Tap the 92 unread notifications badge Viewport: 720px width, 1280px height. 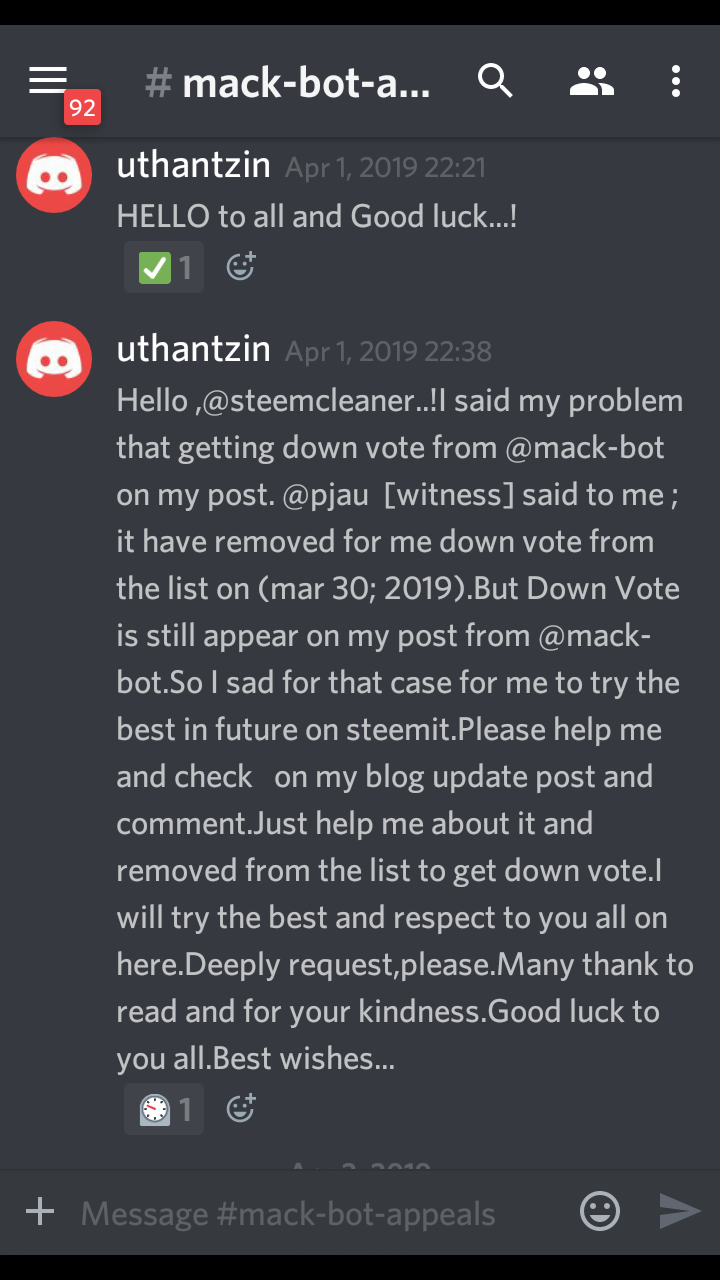82,107
